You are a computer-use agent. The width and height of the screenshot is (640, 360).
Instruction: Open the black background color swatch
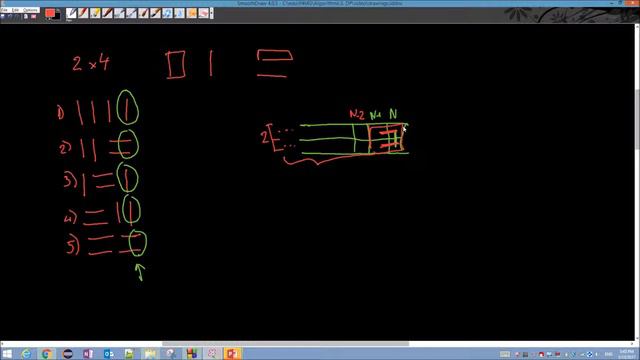tap(57, 16)
